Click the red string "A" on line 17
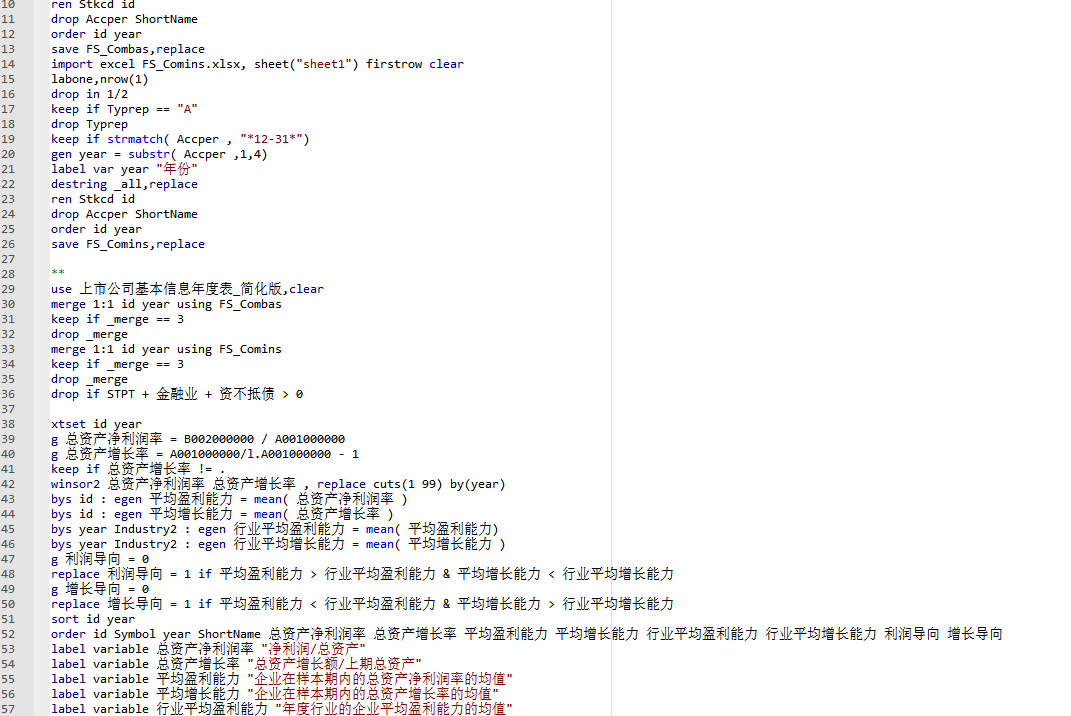Image resolution: width=1071 pixels, height=716 pixels. tap(187, 109)
